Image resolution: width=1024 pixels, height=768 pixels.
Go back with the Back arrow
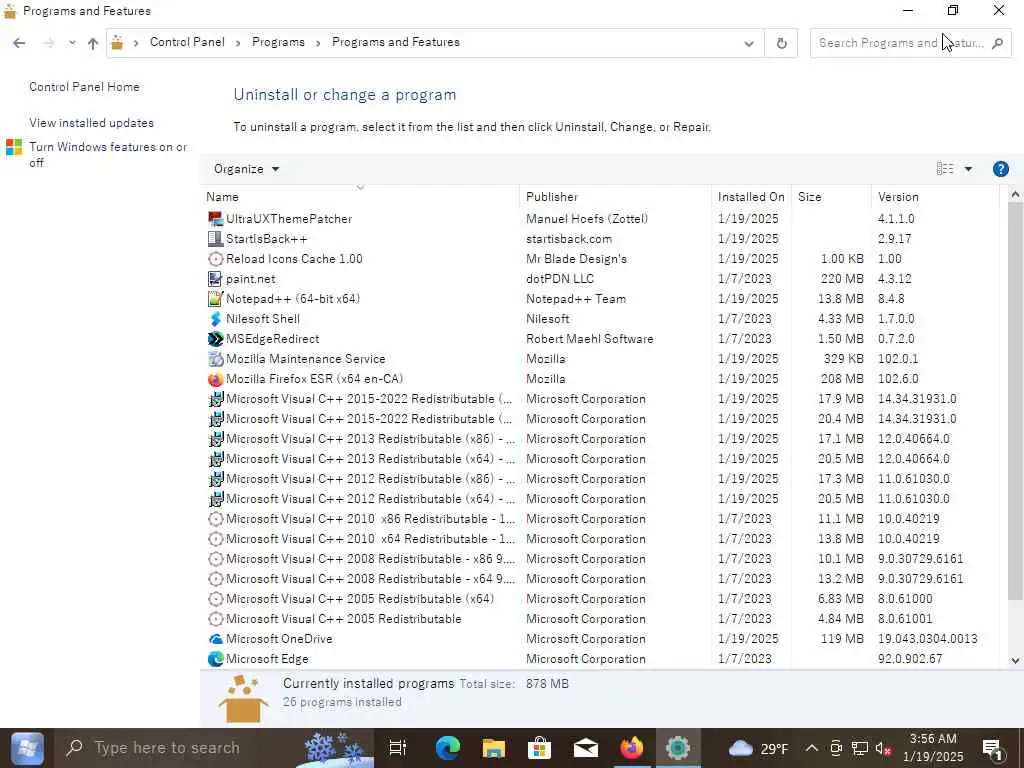(20, 43)
